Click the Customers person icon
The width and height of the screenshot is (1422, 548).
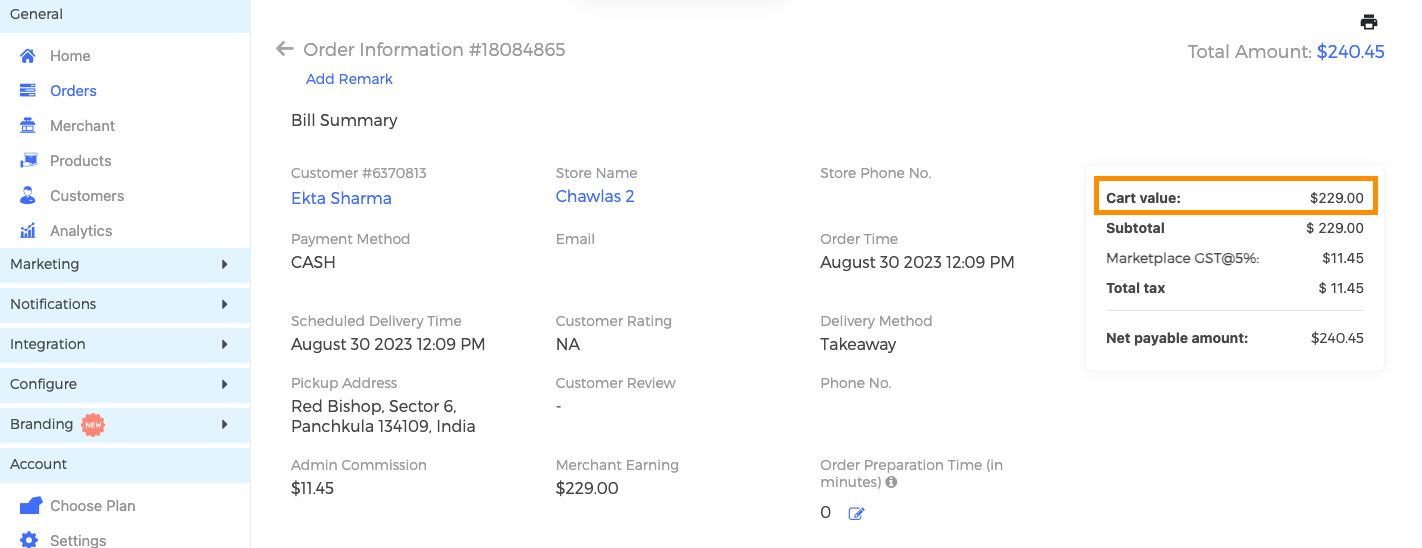[x=28, y=196]
